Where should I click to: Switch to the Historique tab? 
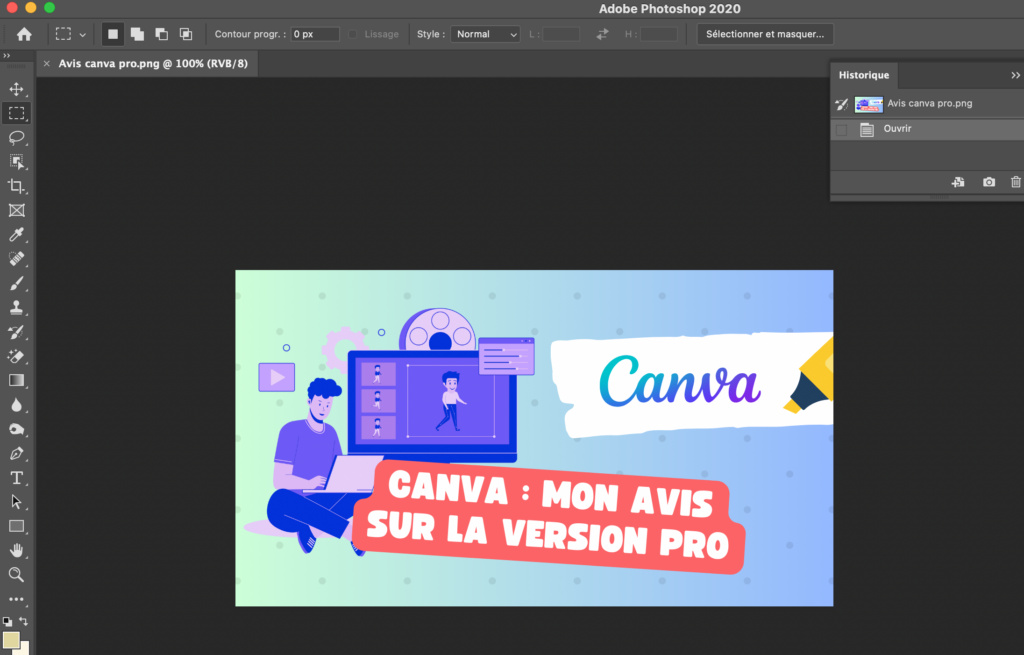(x=863, y=75)
